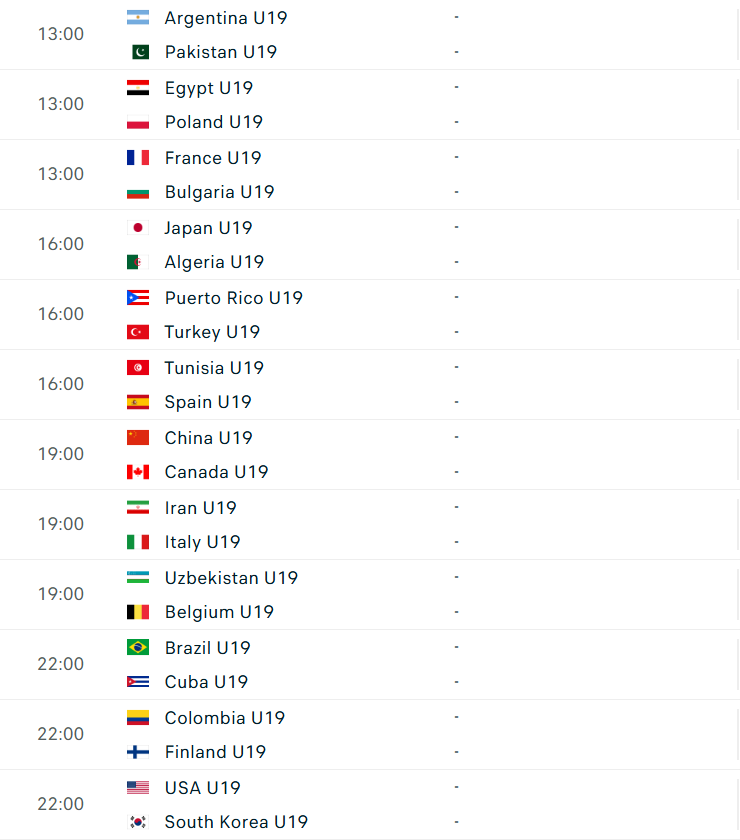Open the USA U19 team link
The width and height of the screenshot is (740, 840).
tap(203, 788)
